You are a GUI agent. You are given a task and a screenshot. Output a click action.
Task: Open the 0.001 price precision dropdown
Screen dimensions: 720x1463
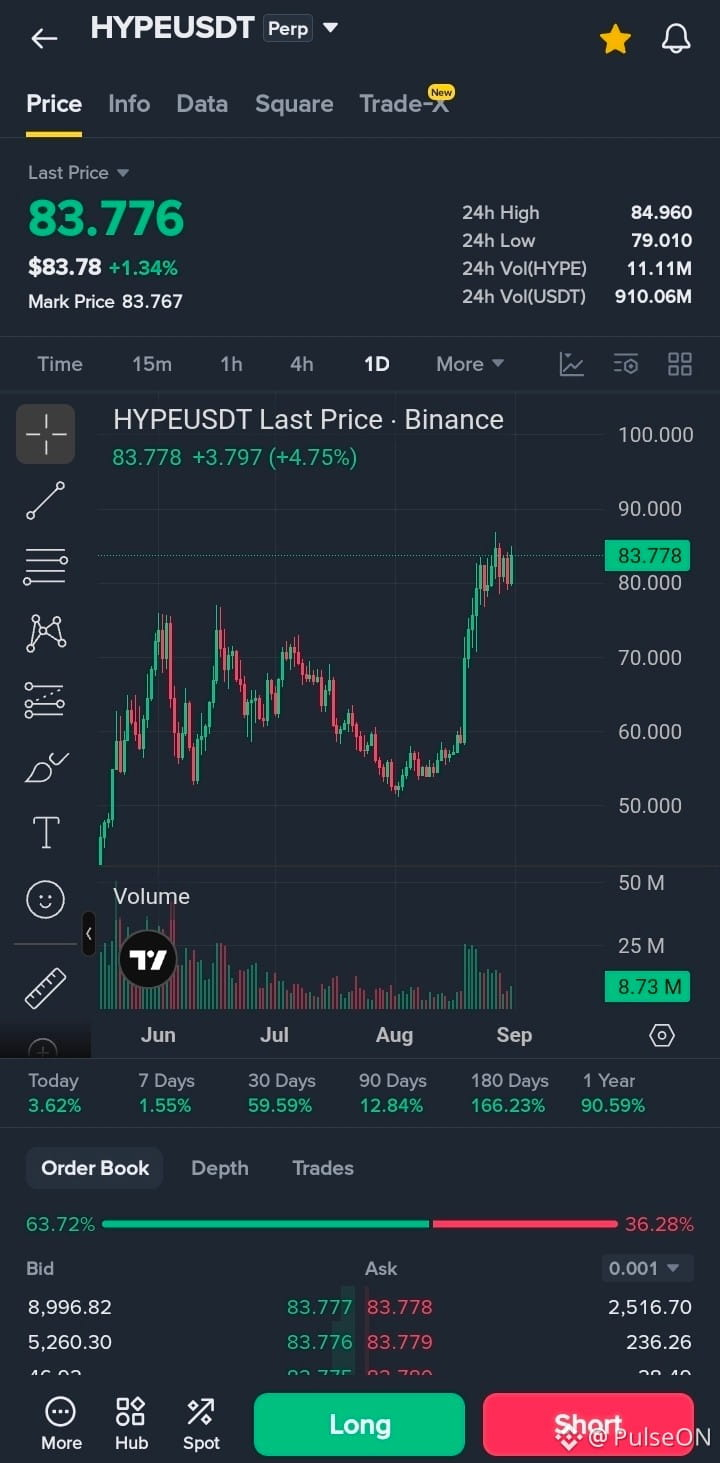tap(646, 1268)
